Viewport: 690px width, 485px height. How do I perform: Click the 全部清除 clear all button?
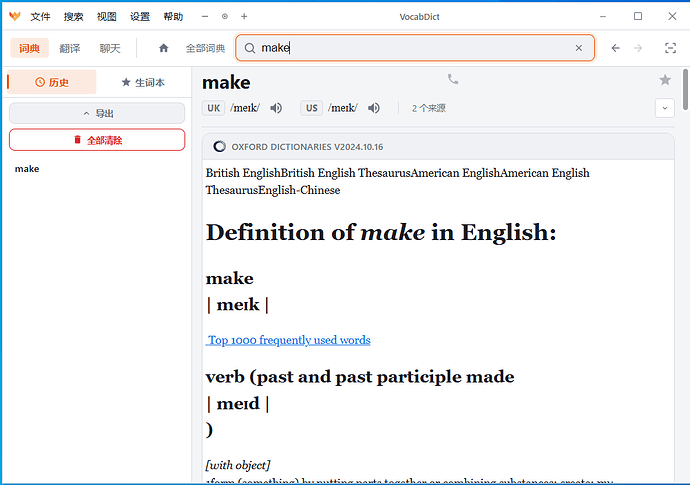click(97, 140)
